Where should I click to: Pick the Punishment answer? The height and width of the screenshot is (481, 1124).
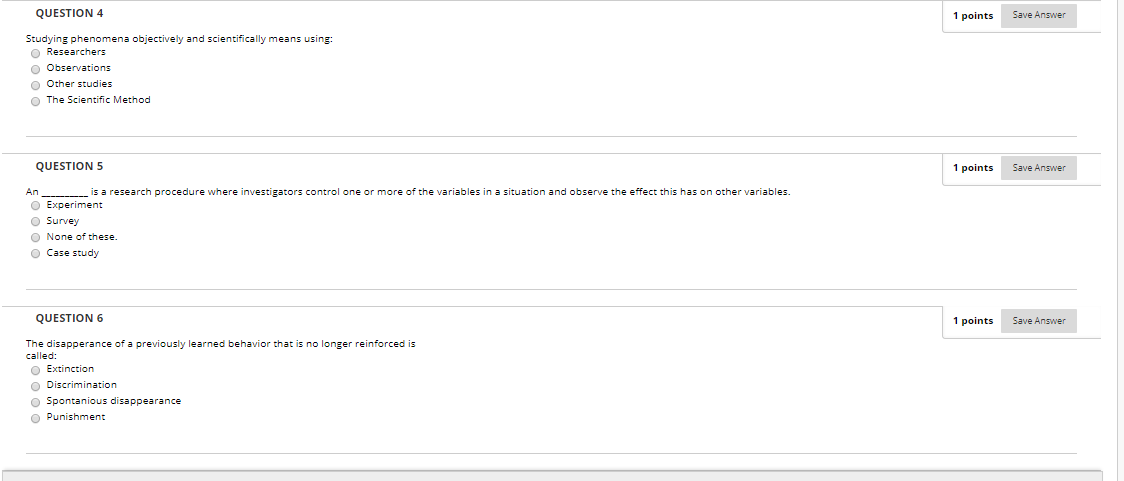(x=35, y=419)
